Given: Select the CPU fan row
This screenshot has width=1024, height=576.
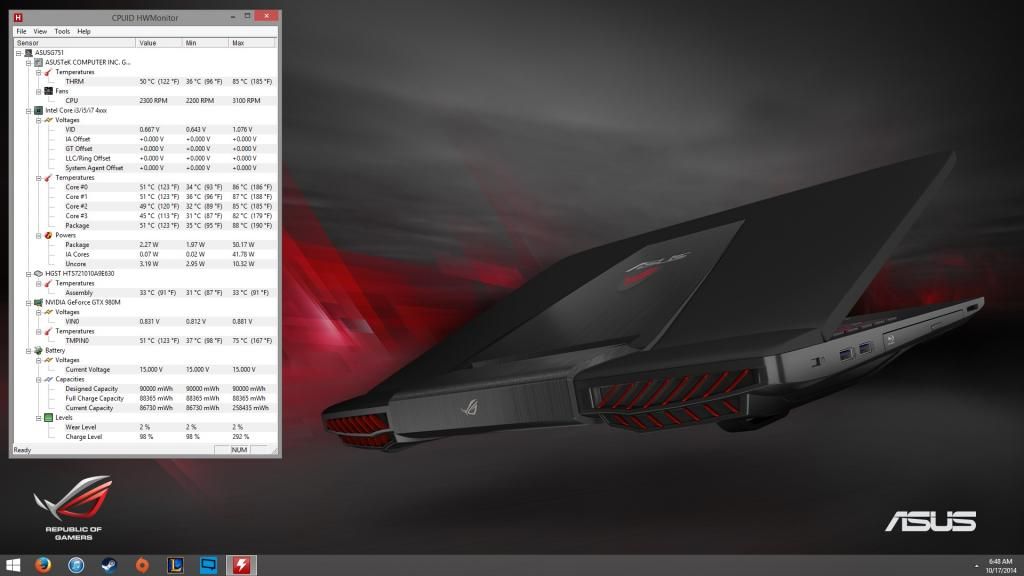Looking at the screenshot, I should (x=144, y=101).
